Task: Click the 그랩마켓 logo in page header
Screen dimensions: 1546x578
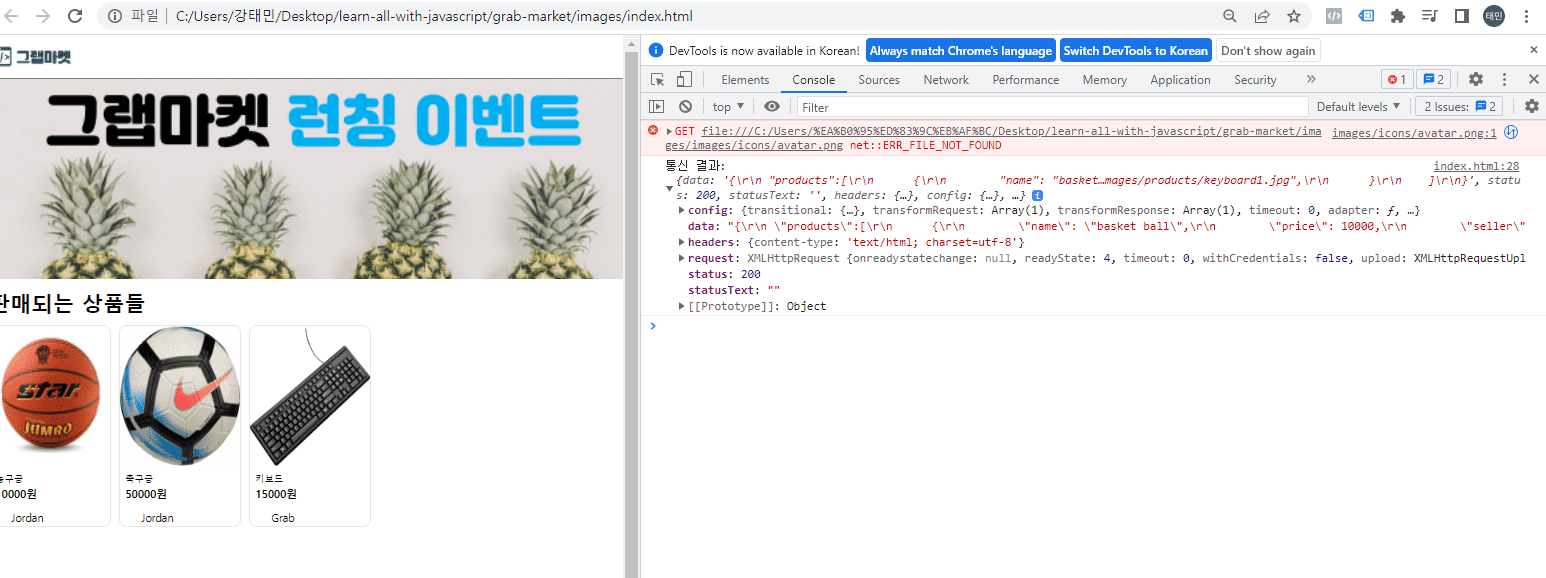Action: point(36,57)
